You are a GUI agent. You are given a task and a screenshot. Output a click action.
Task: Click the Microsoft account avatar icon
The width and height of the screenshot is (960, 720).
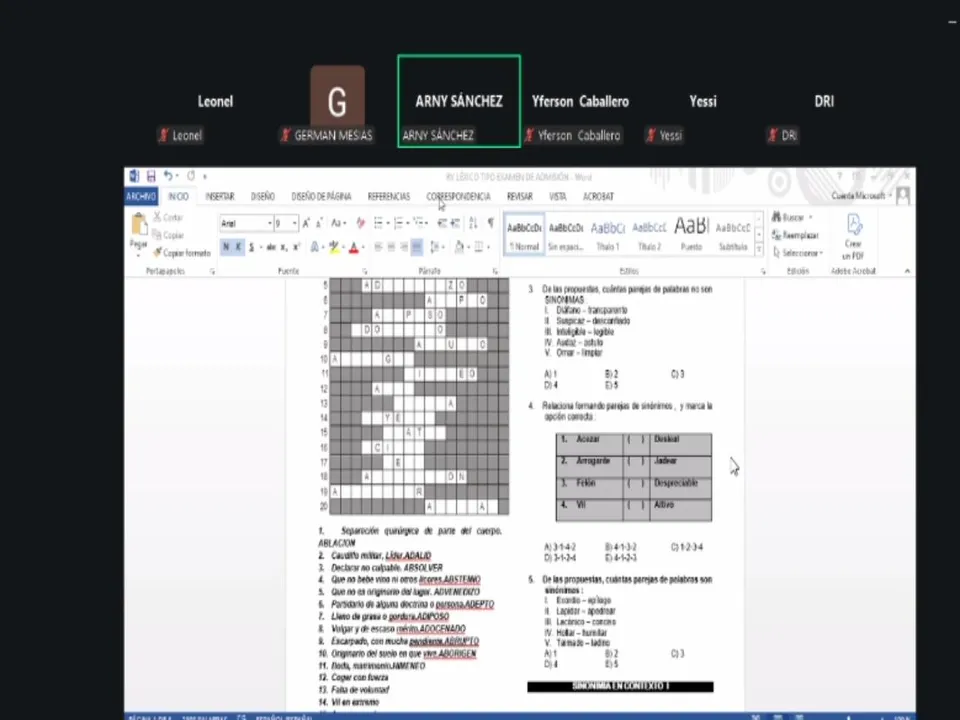(x=902, y=196)
